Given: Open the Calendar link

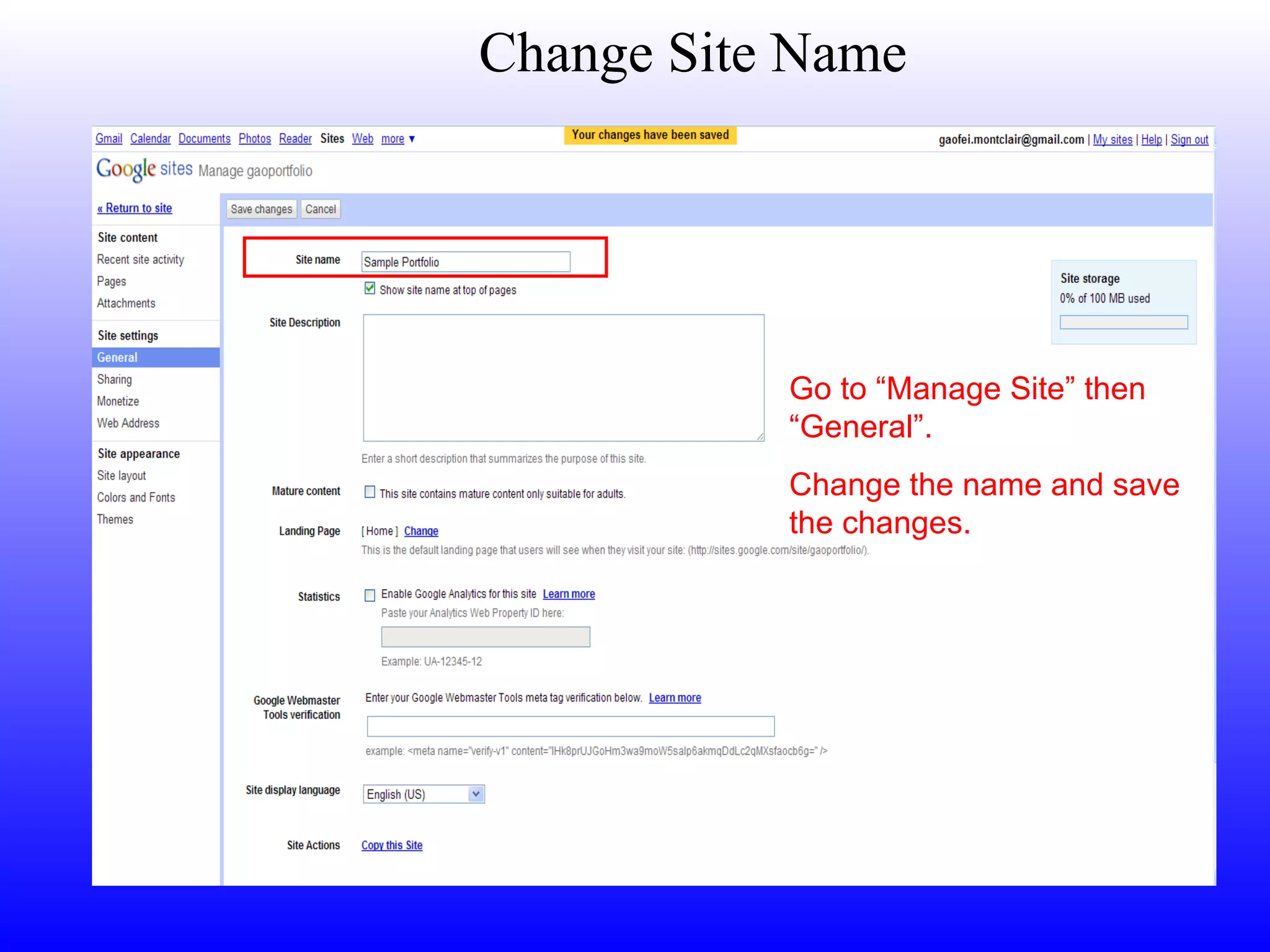Looking at the screenshot, I should click(x=150, y=139).
